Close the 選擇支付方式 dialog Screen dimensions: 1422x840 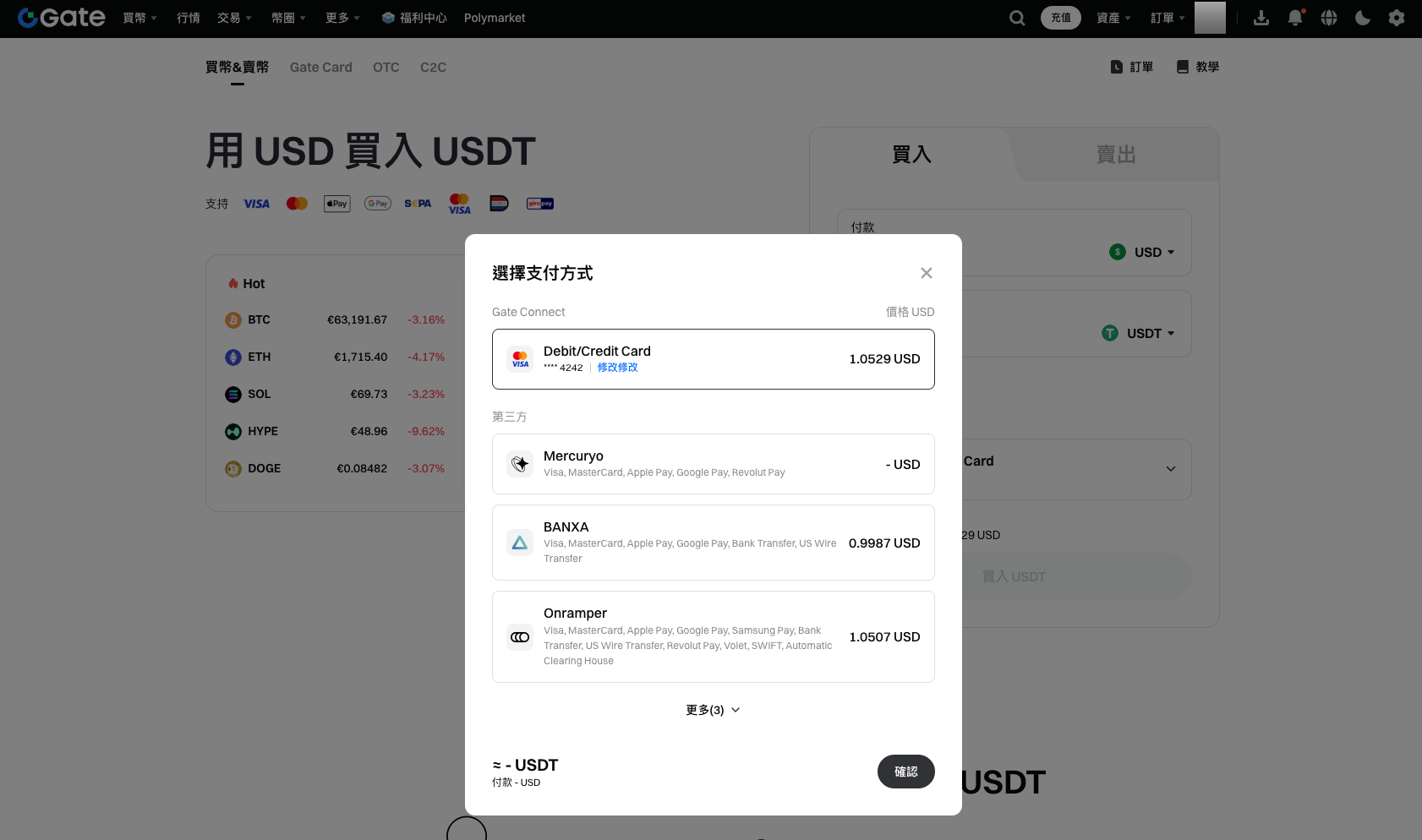coord(927,273)
